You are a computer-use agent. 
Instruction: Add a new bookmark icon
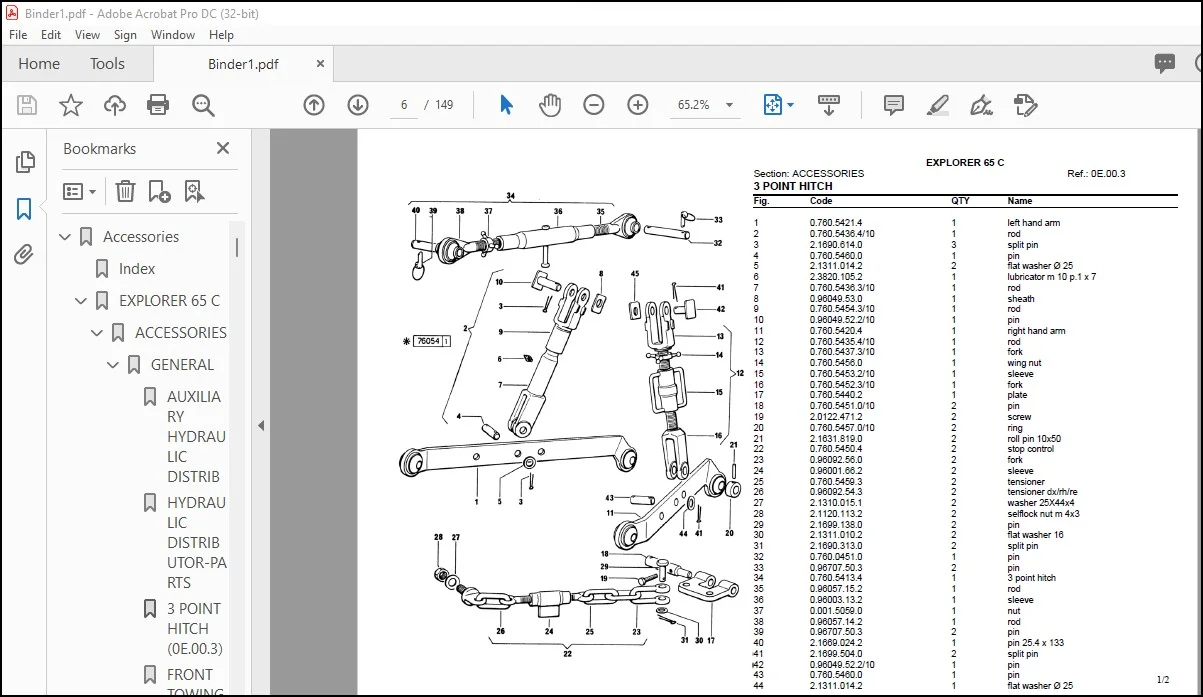click(159, 191)
